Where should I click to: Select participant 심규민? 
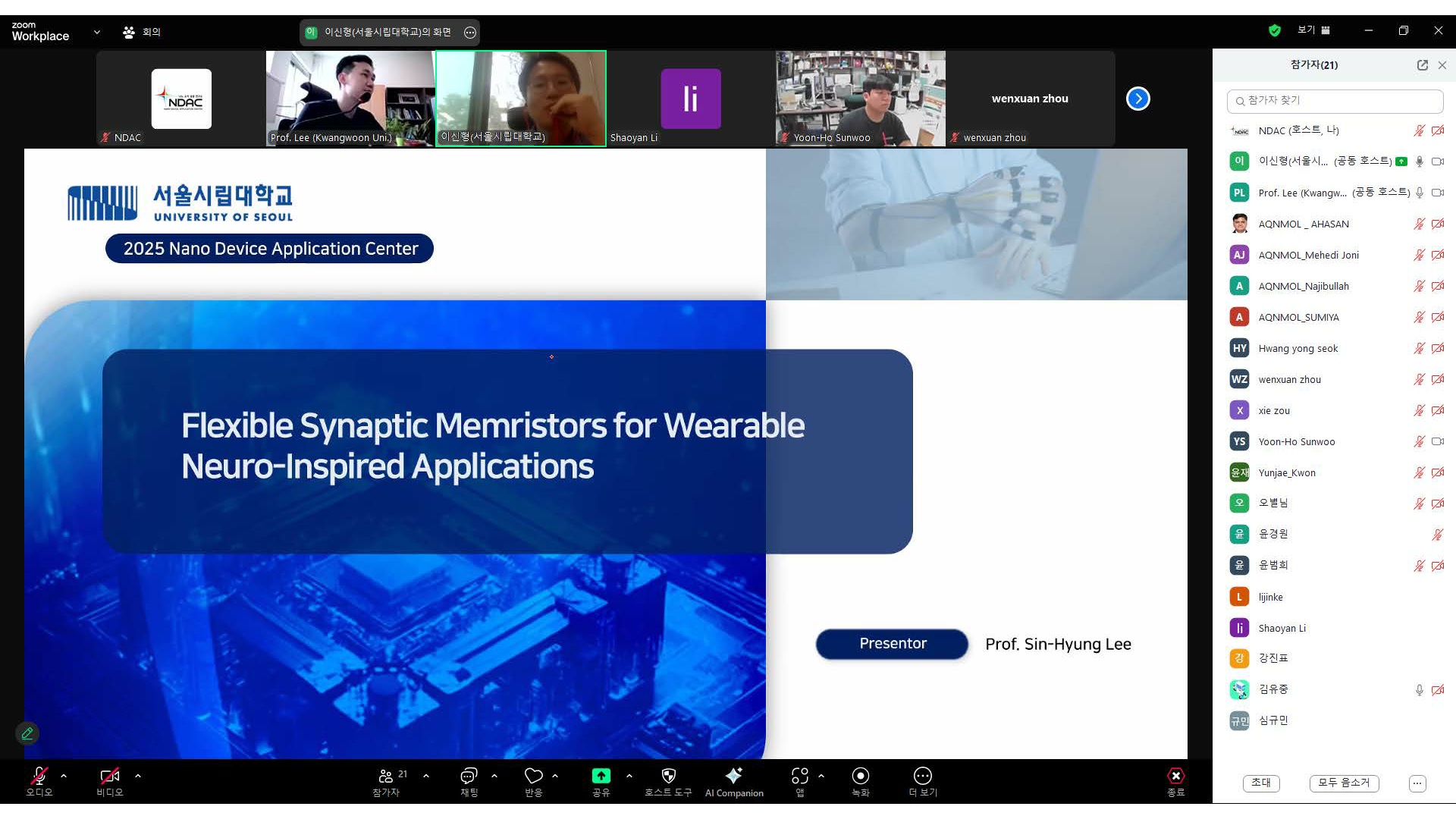point(1335,720)
